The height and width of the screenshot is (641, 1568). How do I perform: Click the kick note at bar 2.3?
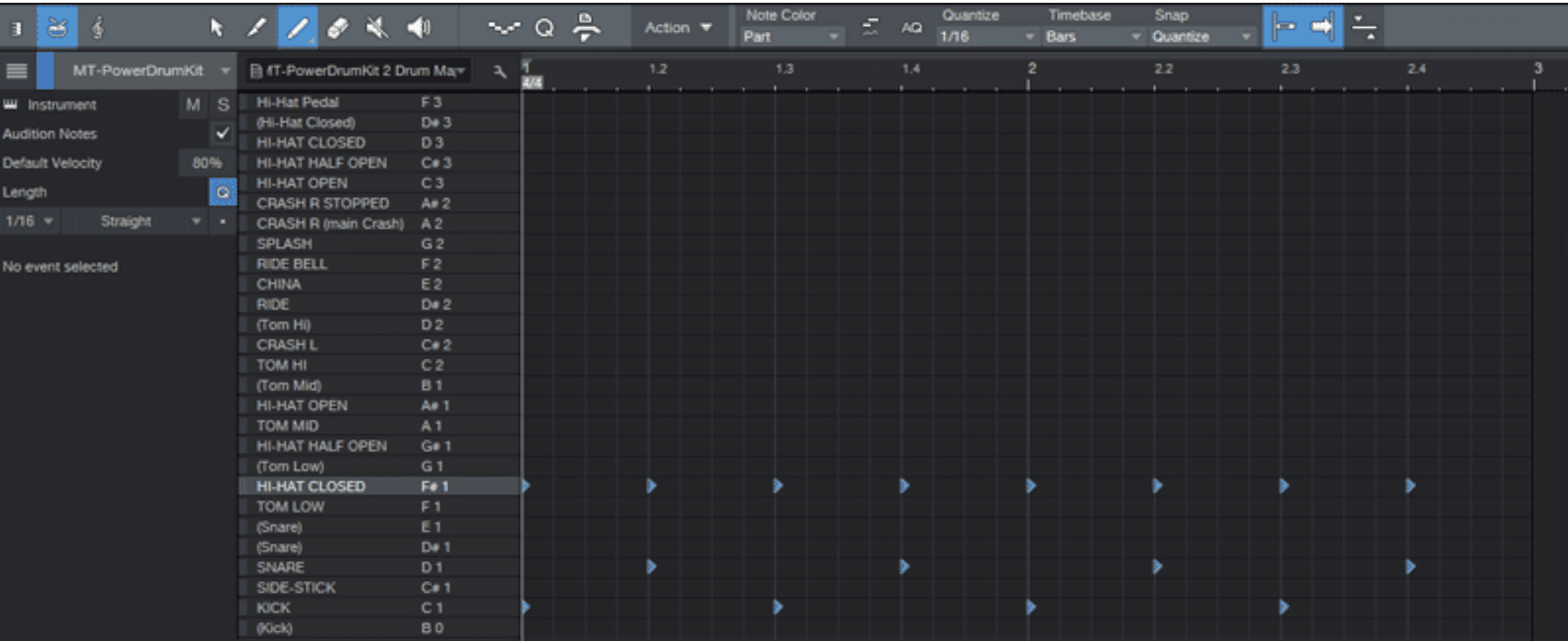coord(1284,607)
